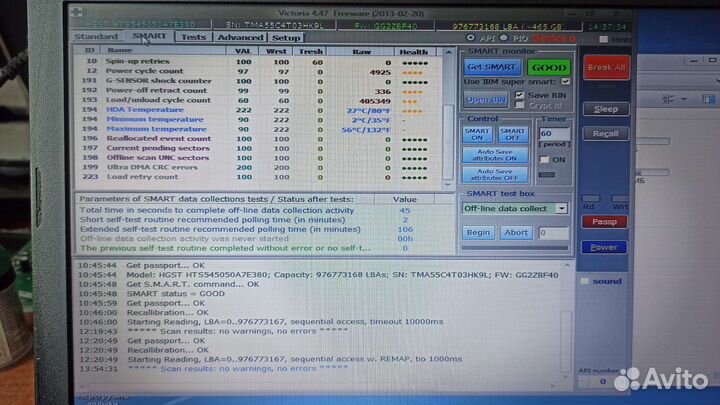This screenshot has width=720, height=405.
Task: Open the Off-line data collect dropdown
Action: [562, 208]
